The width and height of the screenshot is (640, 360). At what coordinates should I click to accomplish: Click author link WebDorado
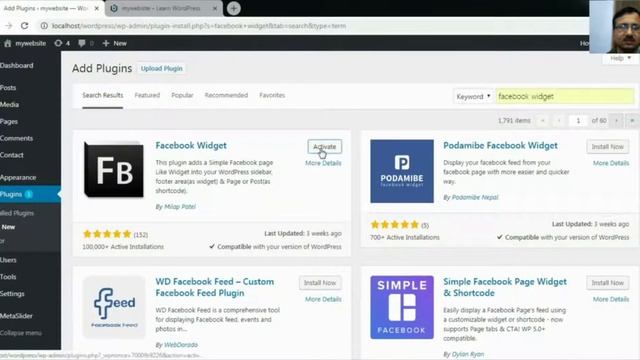tap(181, 345)
